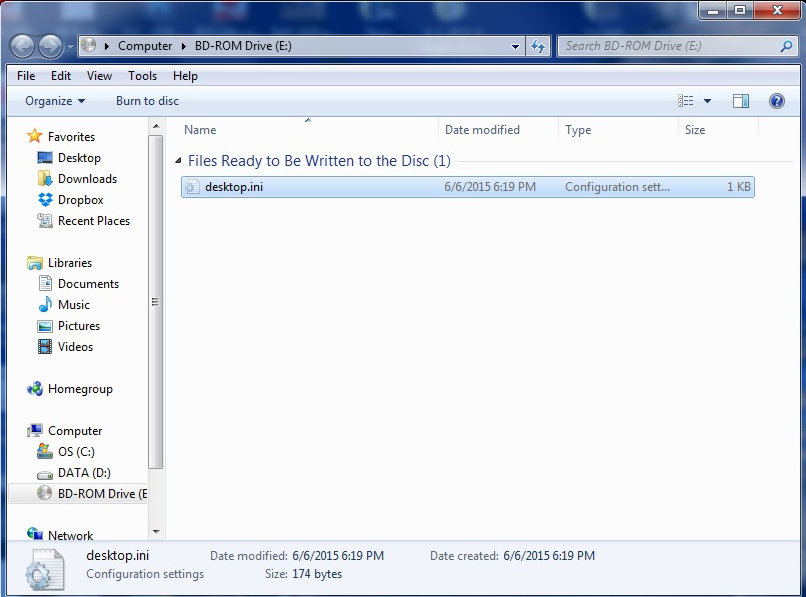Sort by Date modified column header
Screen dimensions: 806x597
tap(482, 130)
